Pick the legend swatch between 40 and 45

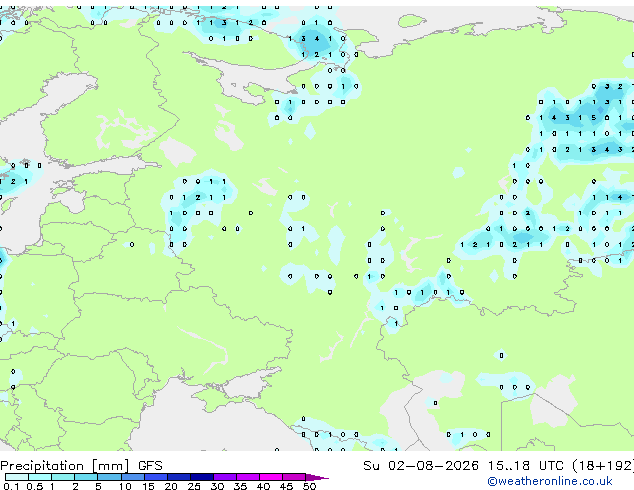pos(271,477)
